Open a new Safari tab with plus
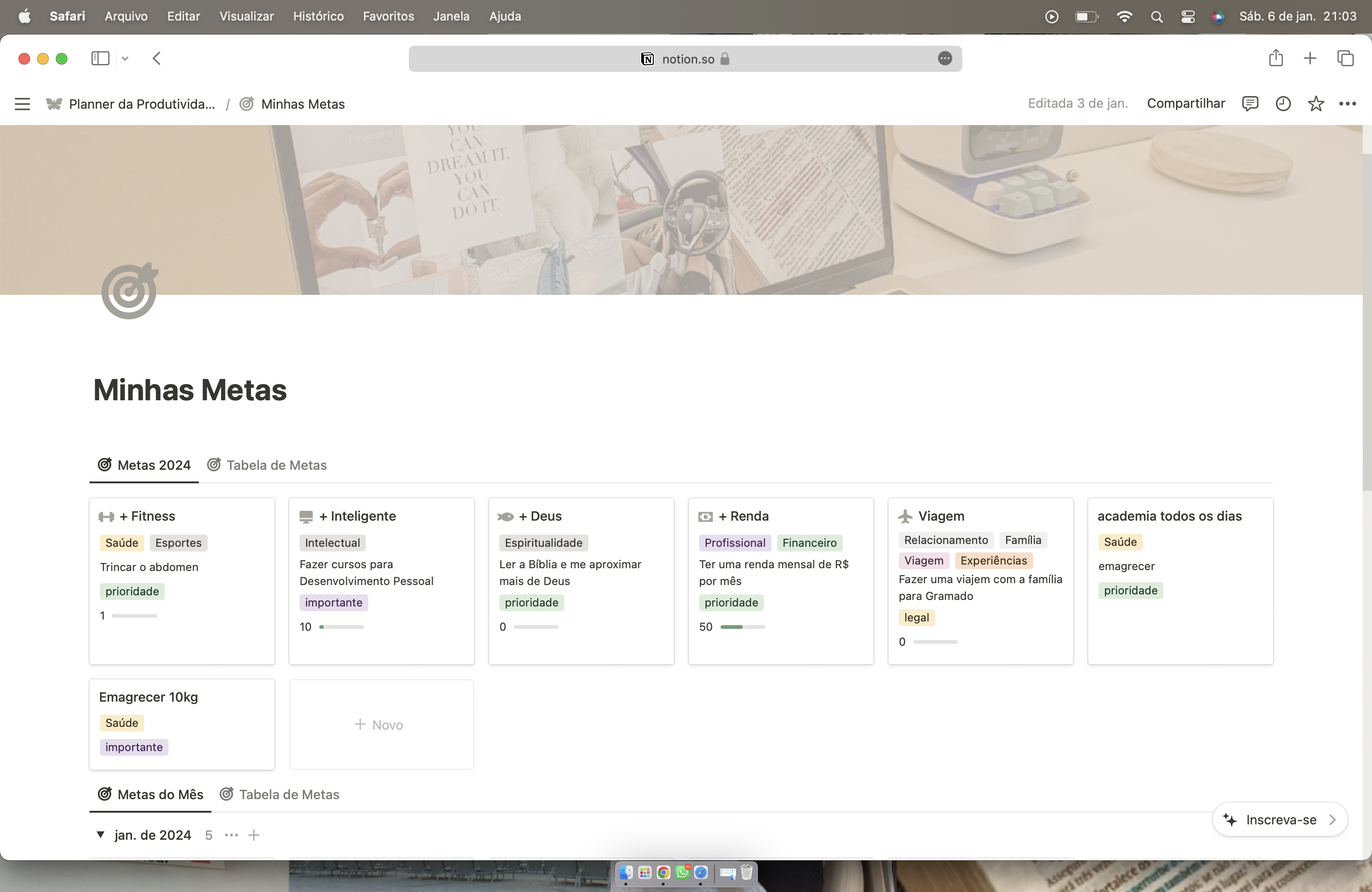 1310,58
